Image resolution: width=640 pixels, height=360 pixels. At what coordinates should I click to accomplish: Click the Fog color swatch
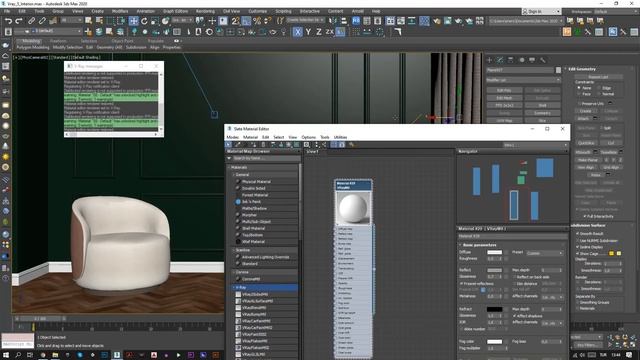tap(494, 341)
